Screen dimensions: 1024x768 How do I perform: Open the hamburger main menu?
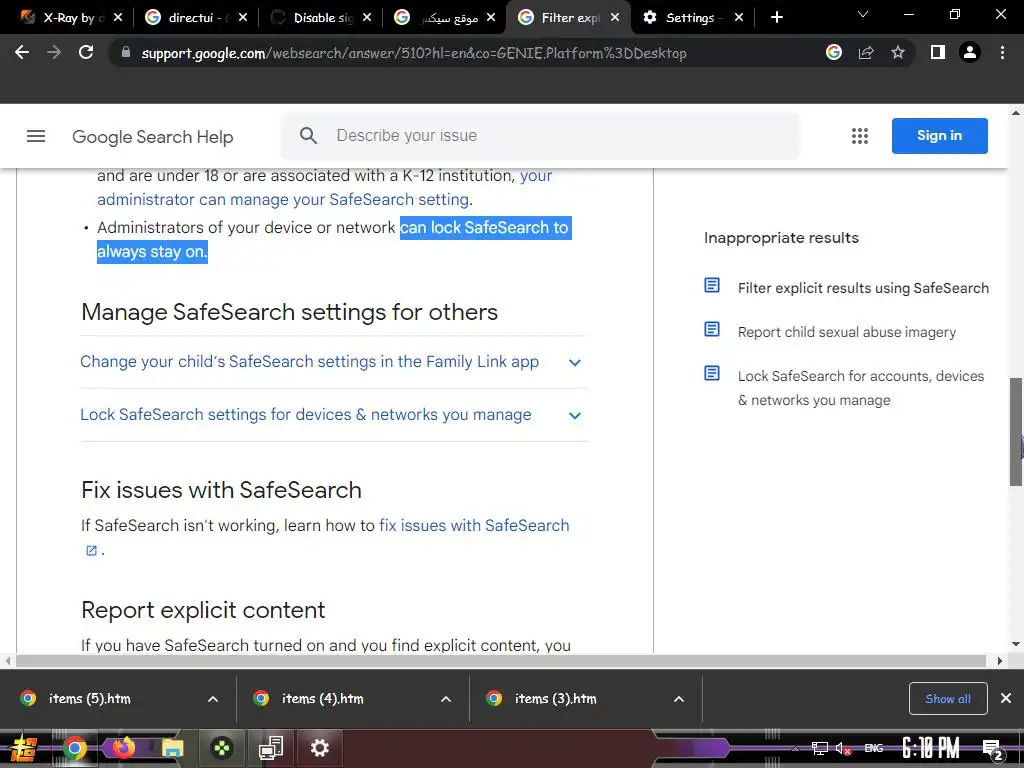click(x=36, y=136)
